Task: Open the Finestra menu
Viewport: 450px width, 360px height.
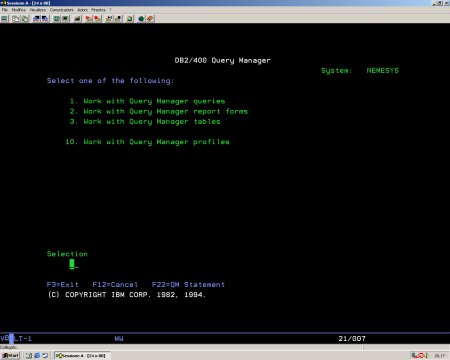Action: click(x=98, y=10)
